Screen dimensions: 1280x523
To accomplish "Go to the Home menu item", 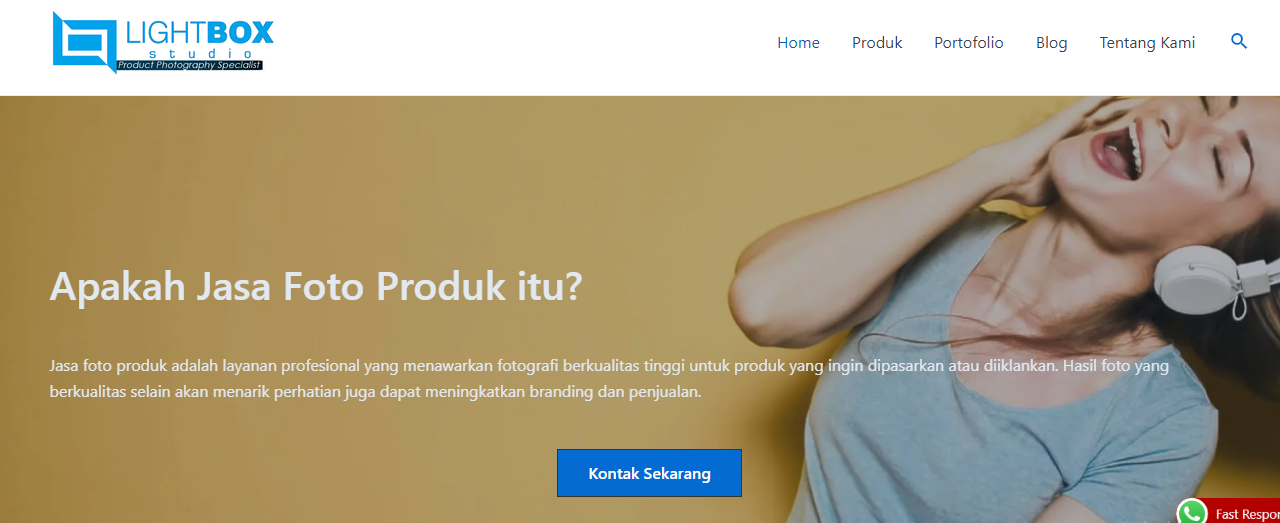I will coord(798,43).
